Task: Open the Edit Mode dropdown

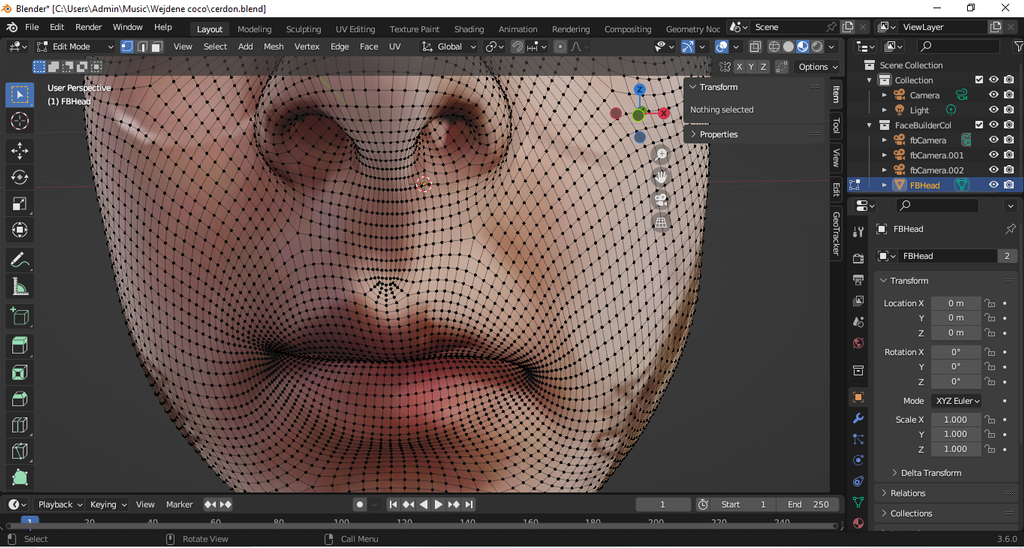Action: pyautogui.click(x=76, y=46)
